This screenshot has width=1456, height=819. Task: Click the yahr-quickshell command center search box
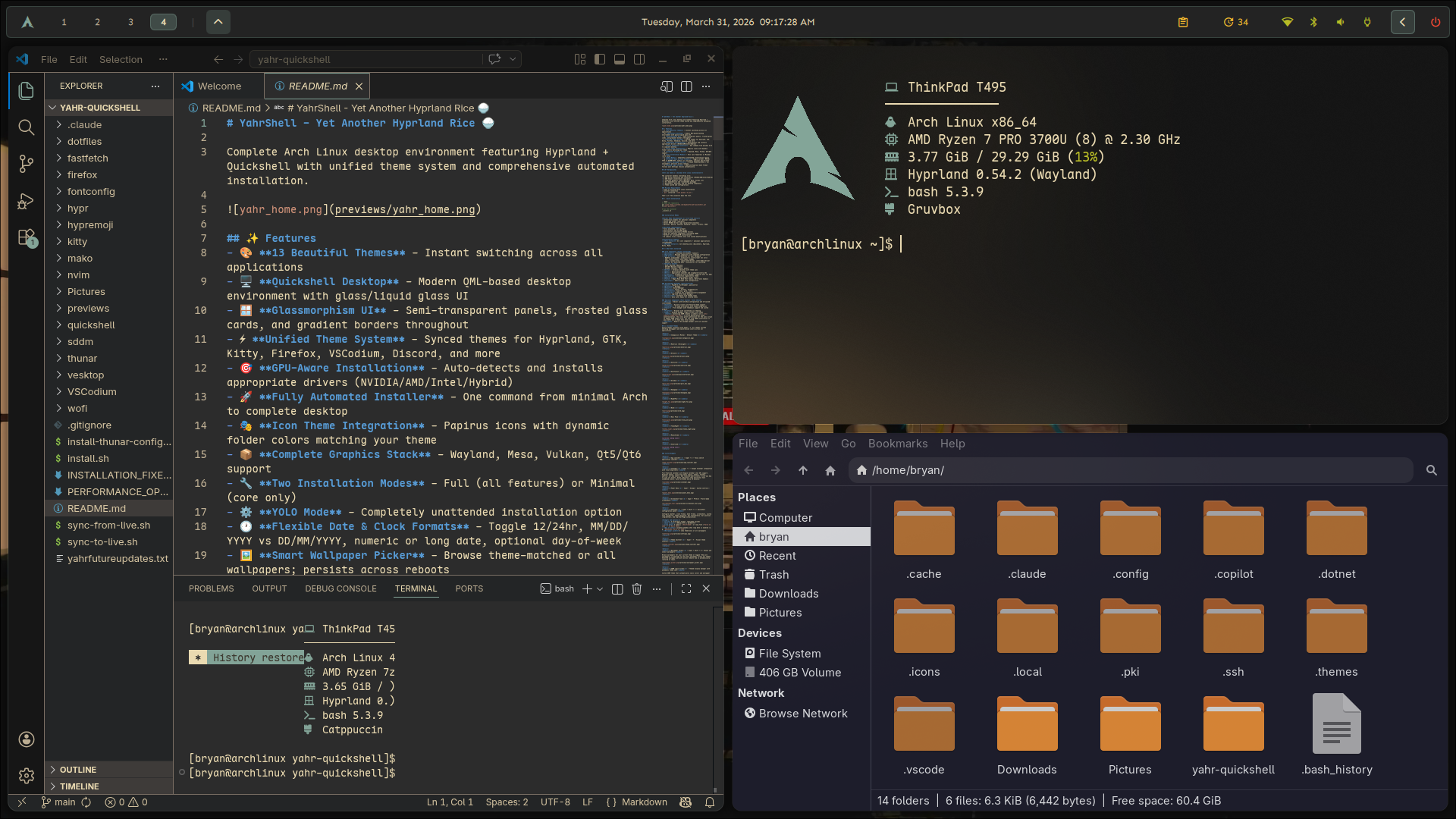tap(367, 59)
